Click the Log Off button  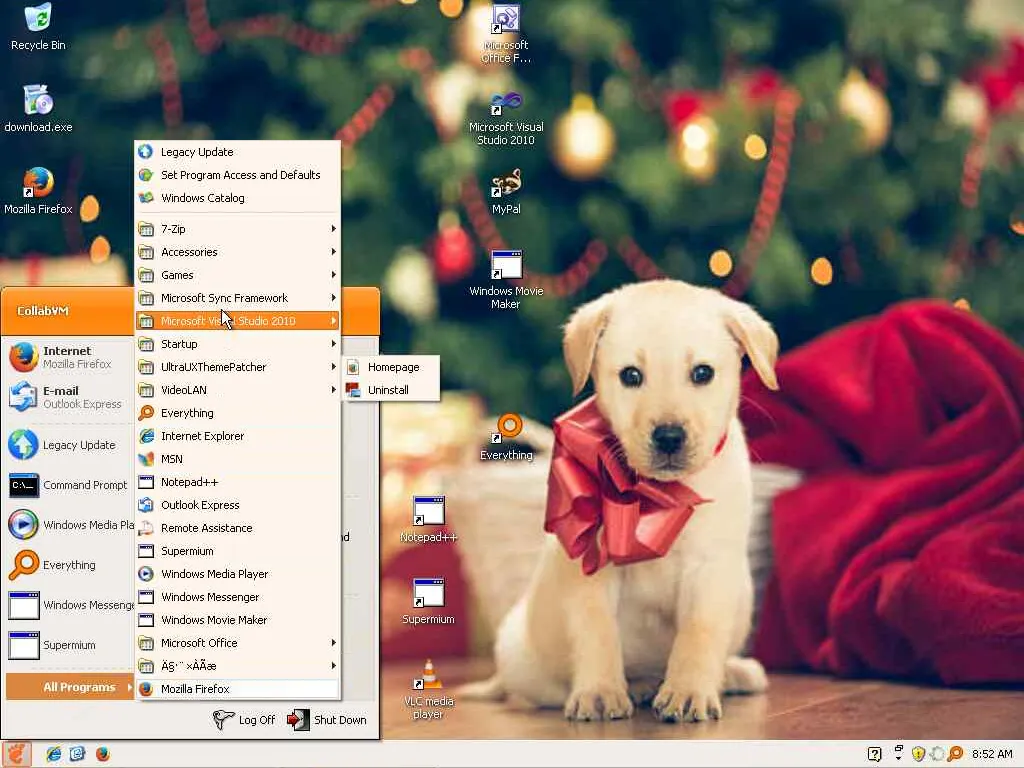tap(244, 720)
